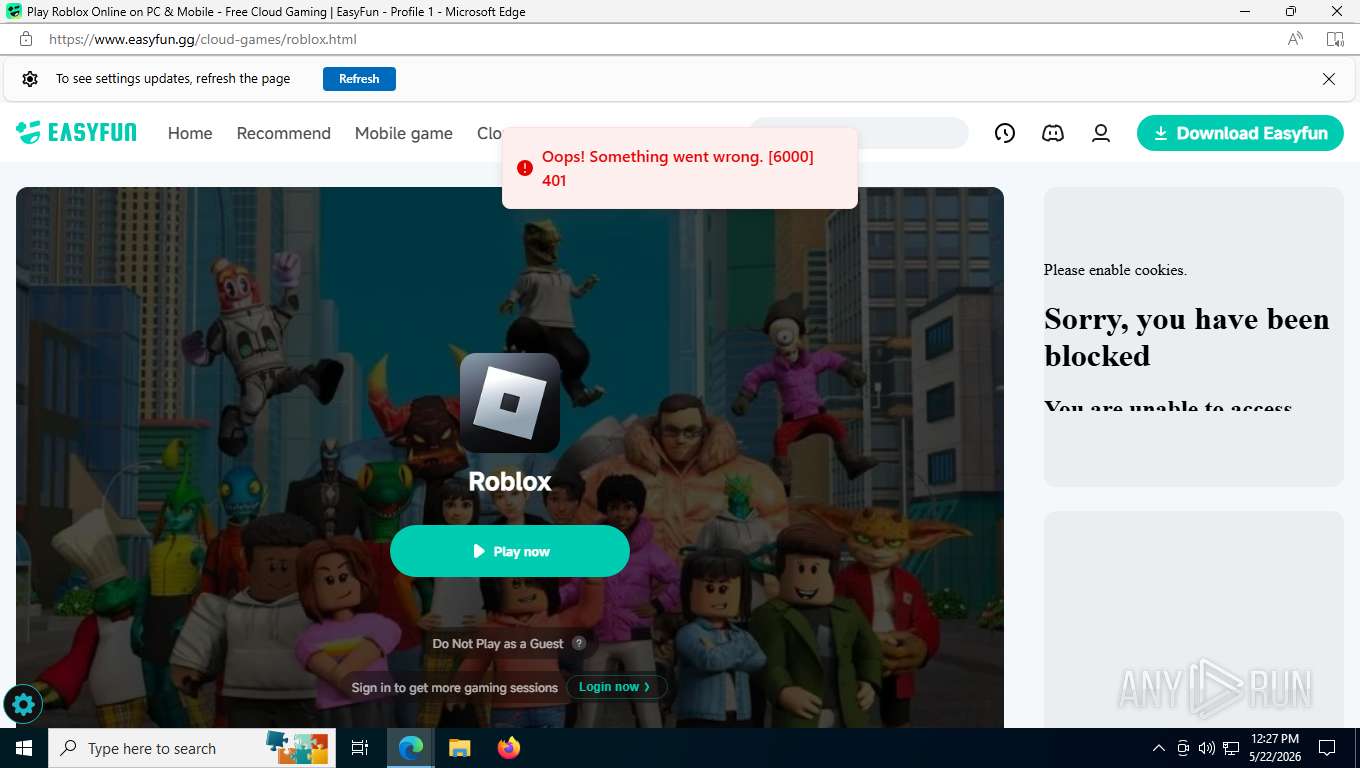Viewport: 1360px width, 768px height.
Task: Open the play history clock icon
Action: tap(1005, 133)
